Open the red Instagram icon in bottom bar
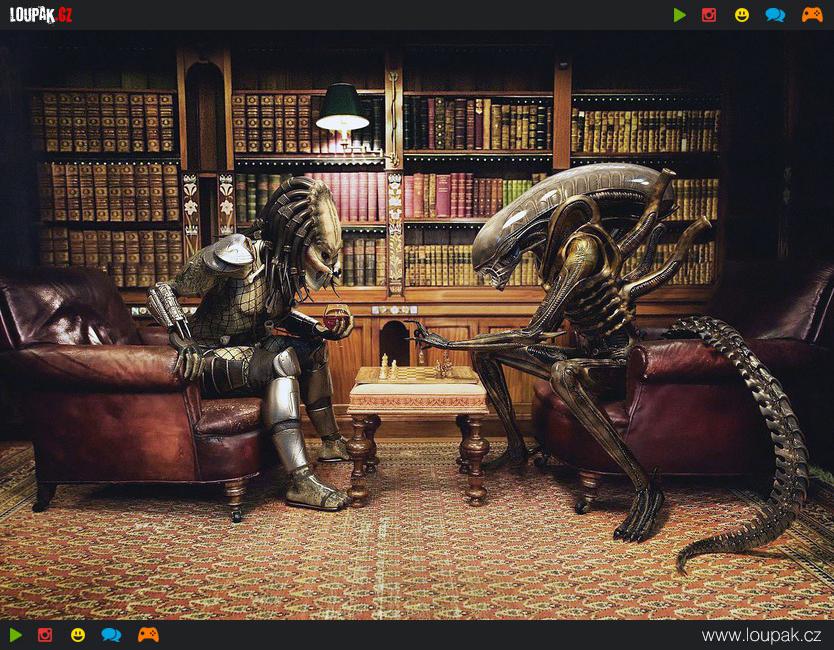Screen dimensions: 834x650 tap(45, 635)
